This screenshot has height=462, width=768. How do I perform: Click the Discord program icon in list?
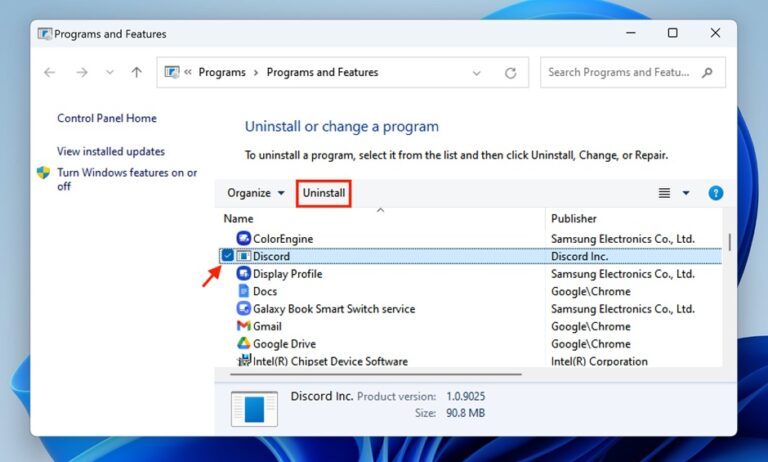[243, 256]
